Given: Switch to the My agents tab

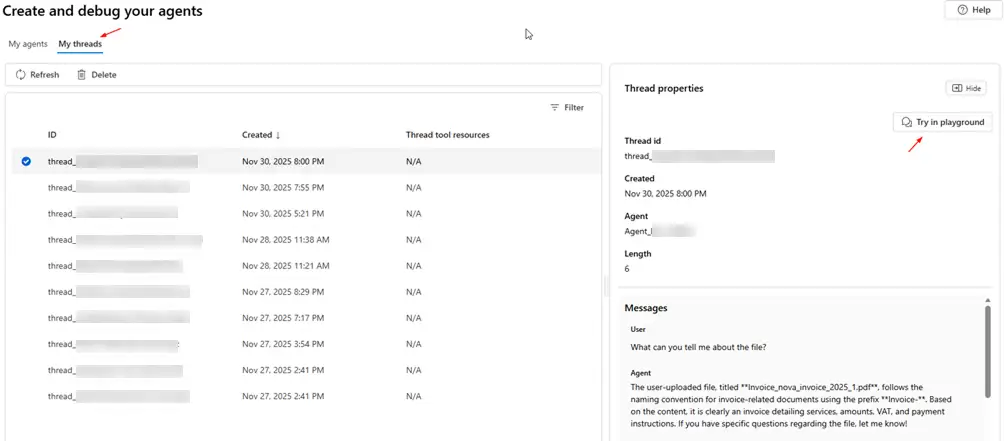Looking at the screenshot, I should click(x=28, y=44).
